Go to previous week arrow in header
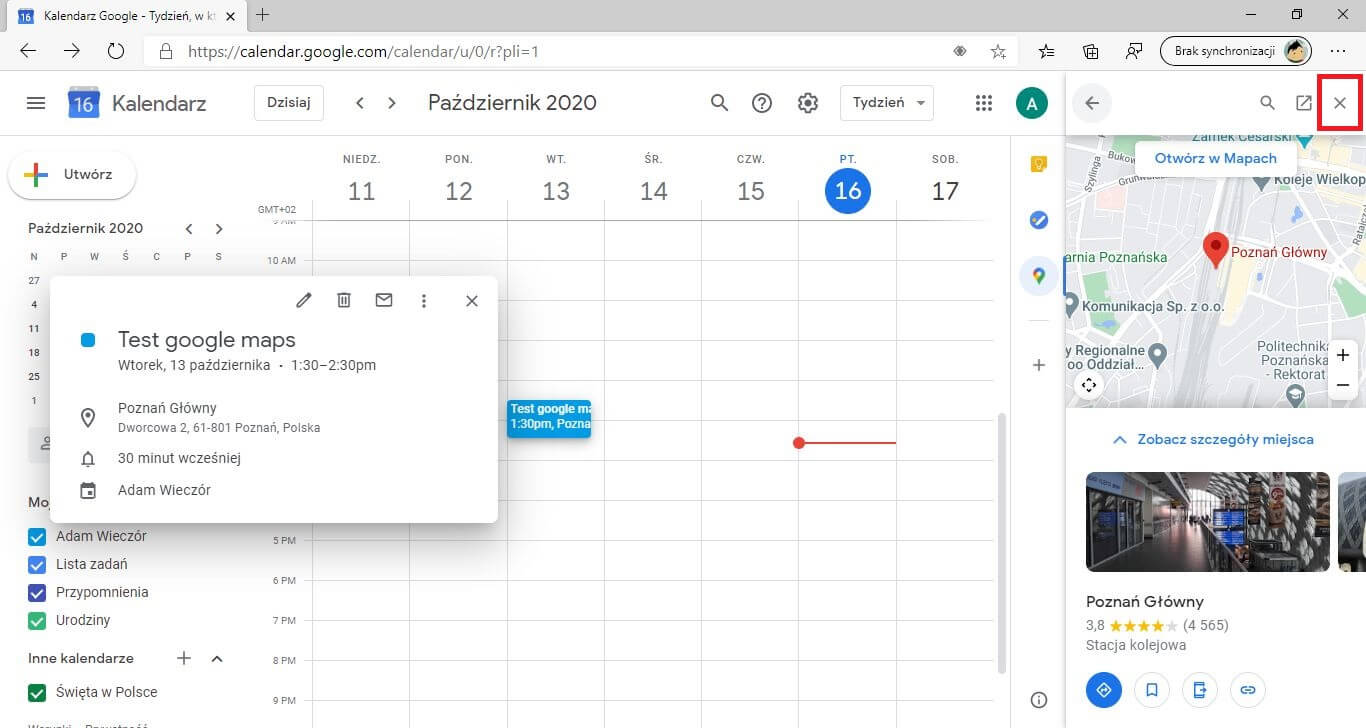Image resolution: width=1366 pixels, height=728 pixels. (360, 103)
